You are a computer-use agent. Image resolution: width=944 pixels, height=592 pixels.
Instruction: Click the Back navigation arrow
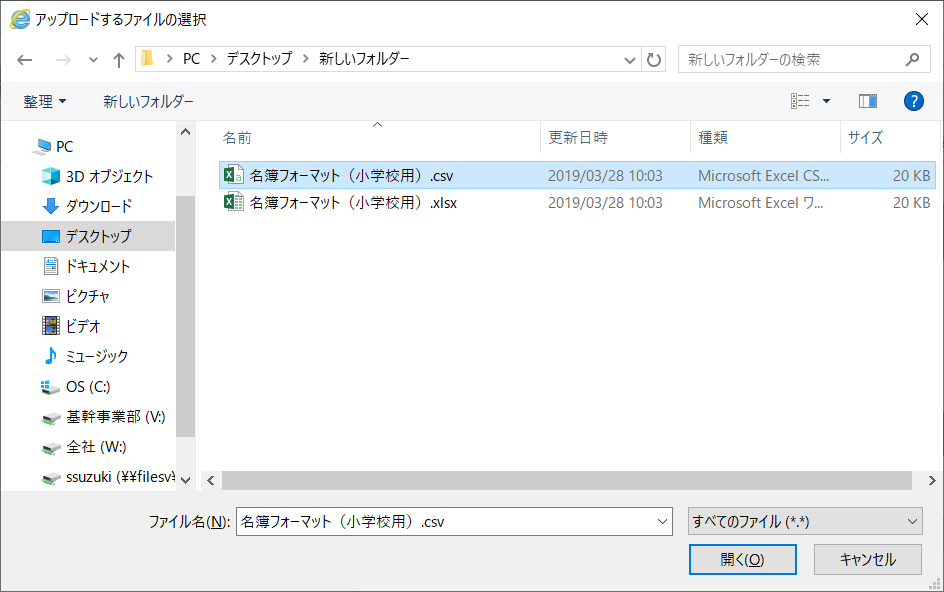click(26, 60)
